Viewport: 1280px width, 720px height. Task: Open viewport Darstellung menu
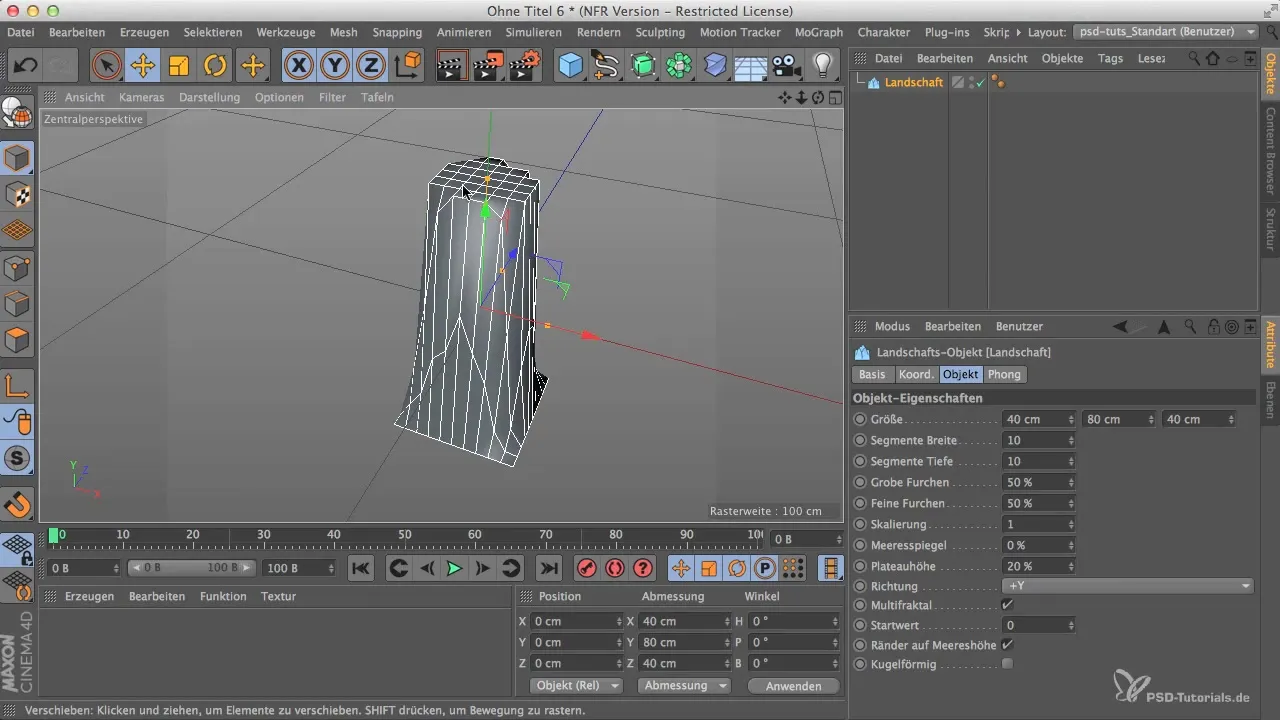tap(209, 97)
